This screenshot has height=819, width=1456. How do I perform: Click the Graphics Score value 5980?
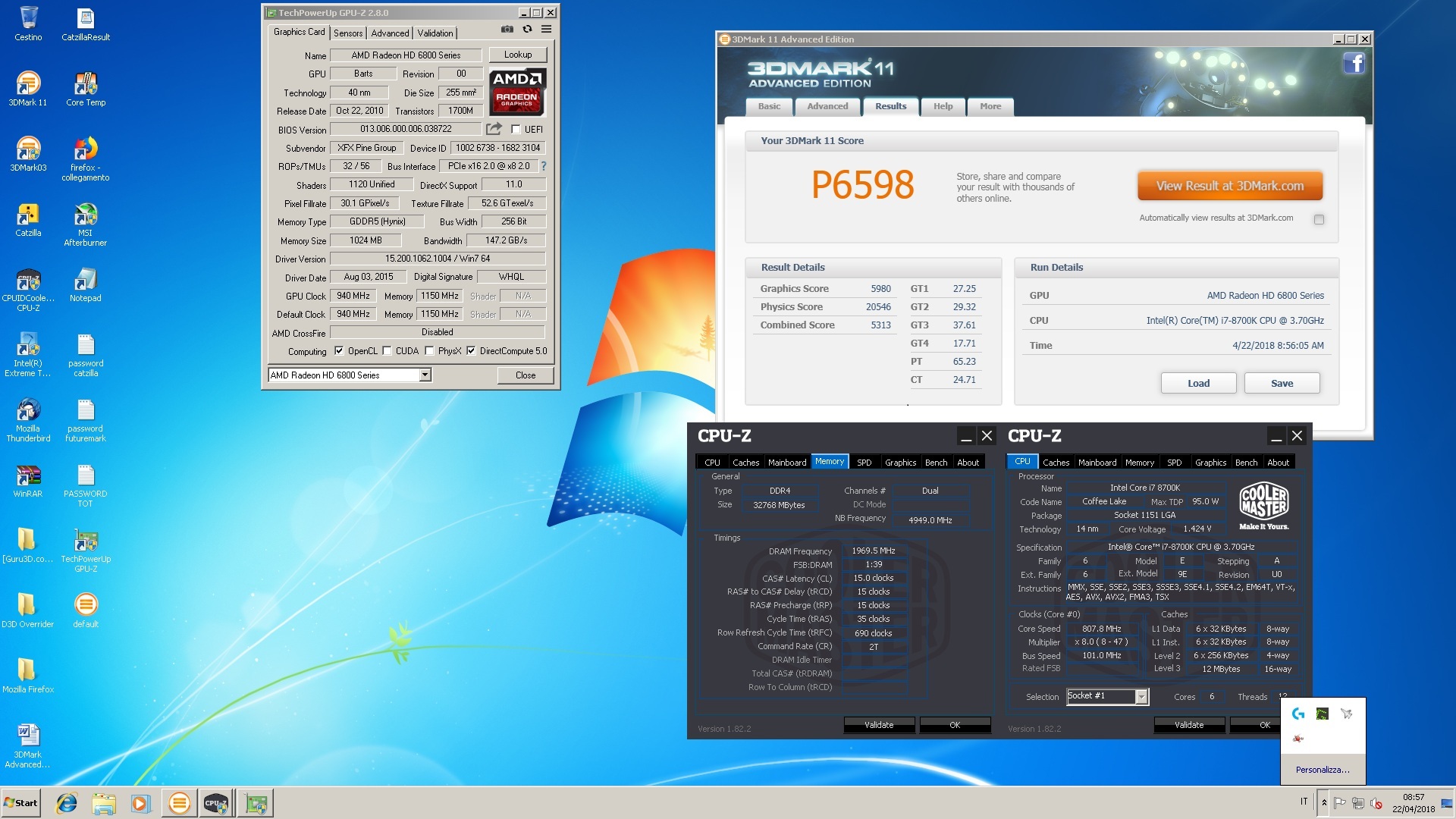880,289
